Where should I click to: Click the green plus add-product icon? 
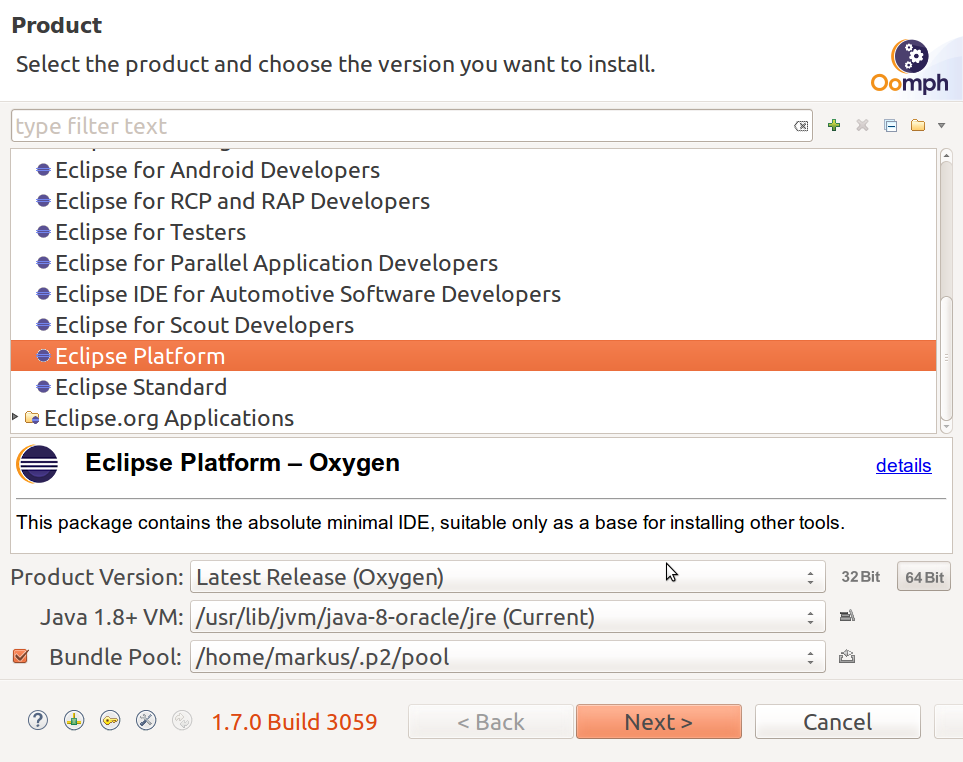coord(833,125)
